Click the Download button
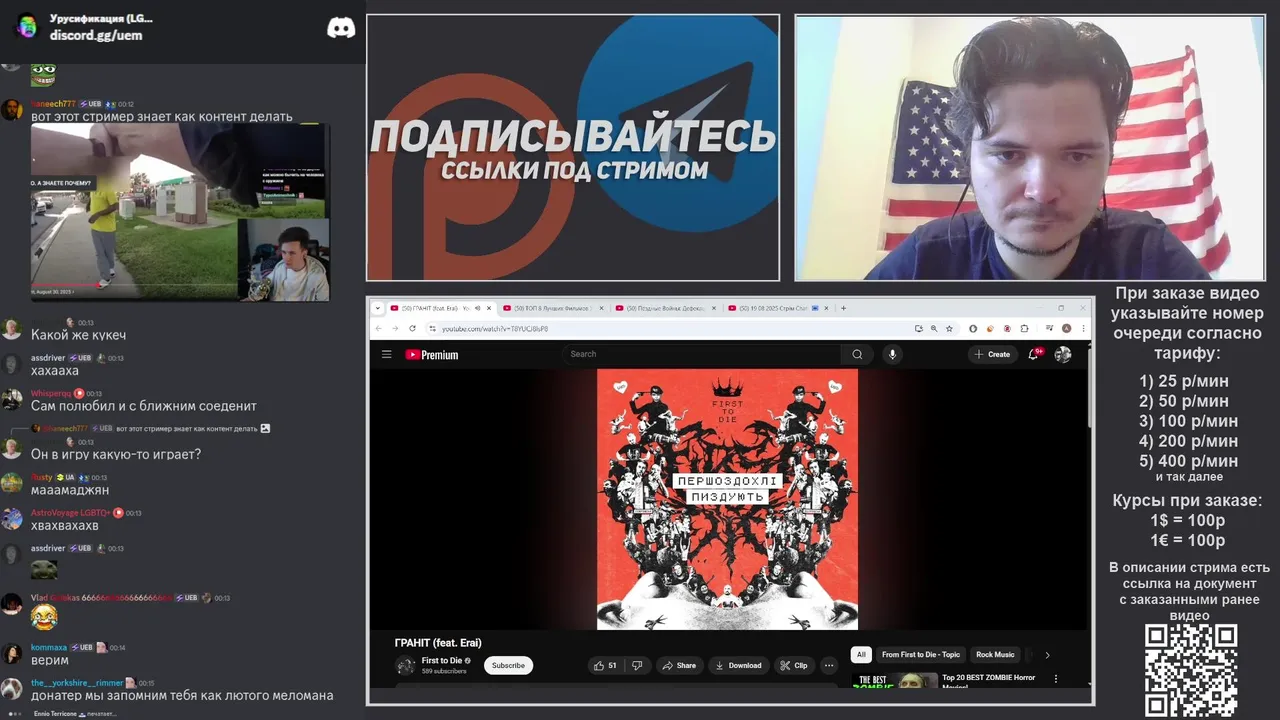Viewport: 1280px width, 720px height. 739,665
